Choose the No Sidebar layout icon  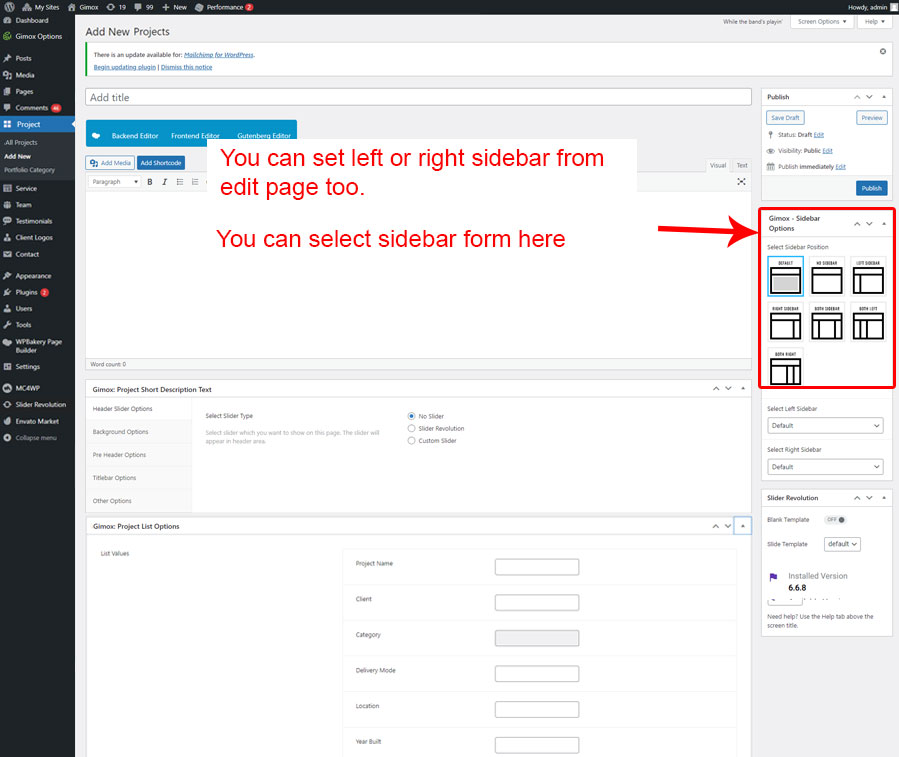[826, 277]
